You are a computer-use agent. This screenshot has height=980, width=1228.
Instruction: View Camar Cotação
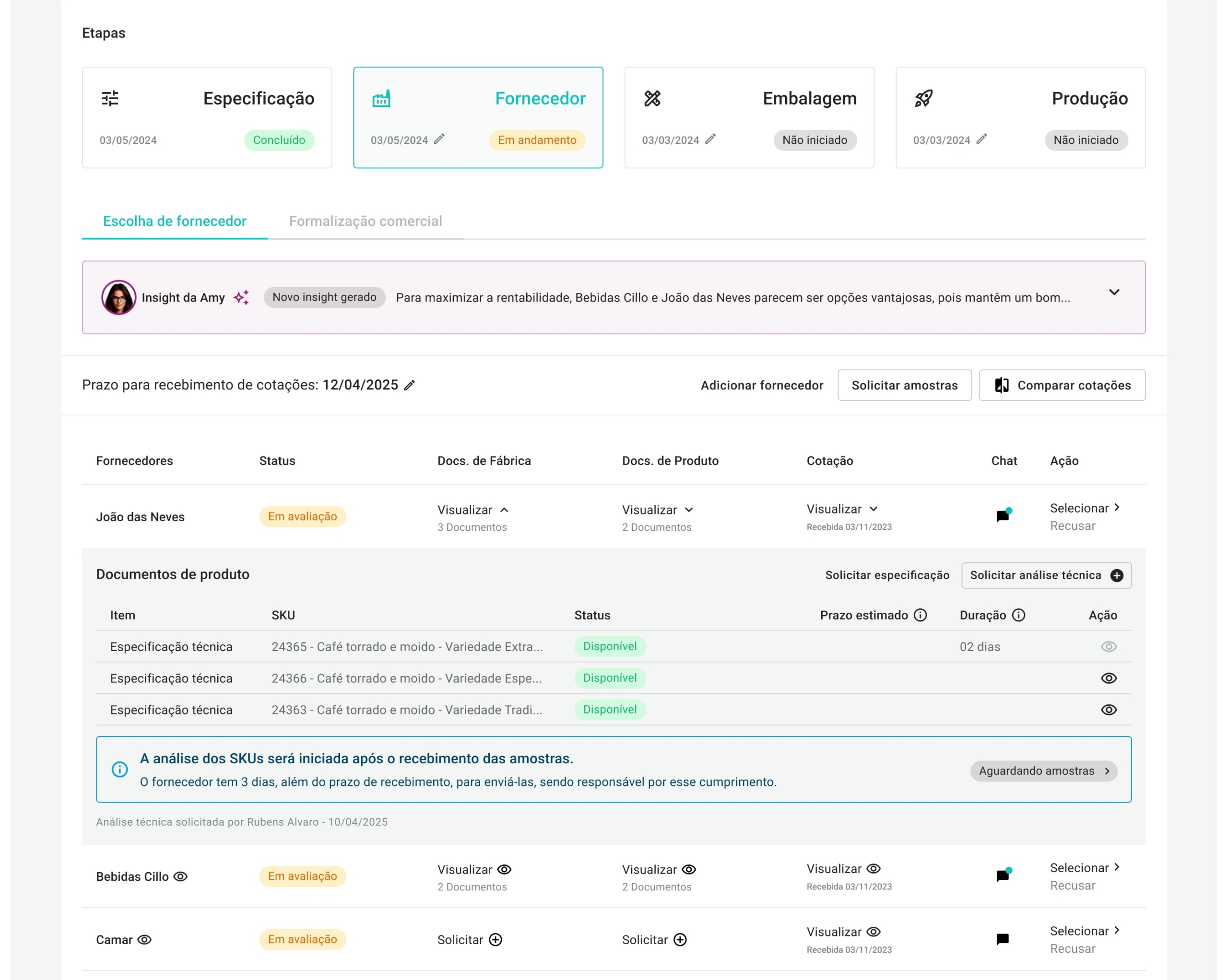coord(843,932)
